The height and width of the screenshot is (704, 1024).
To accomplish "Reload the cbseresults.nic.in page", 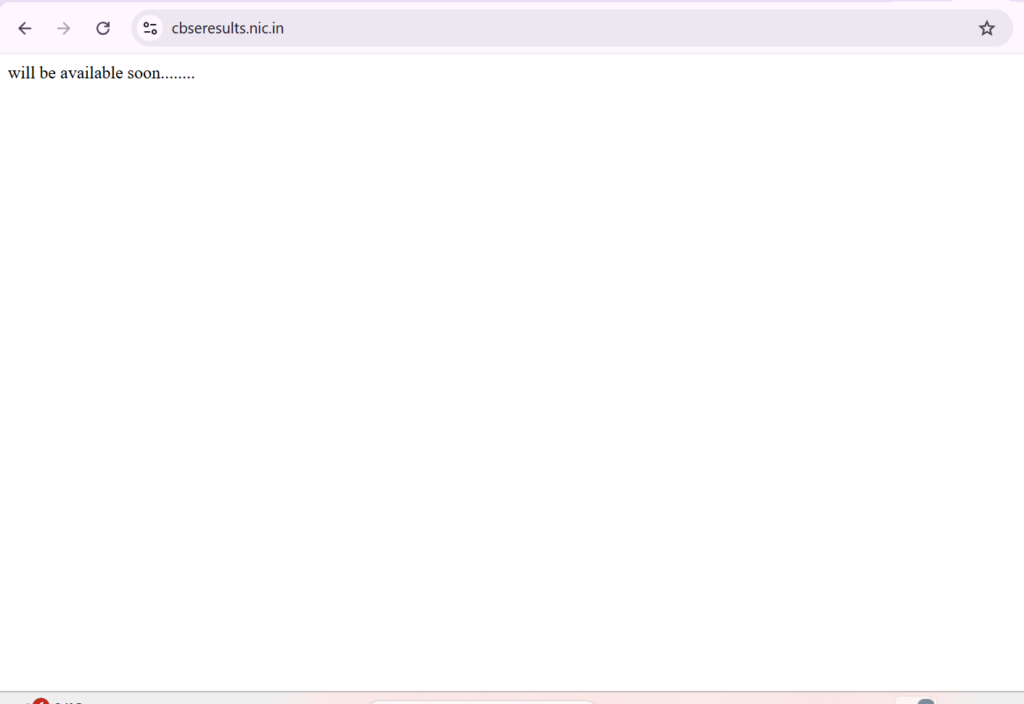I will [x=103, y=28].
